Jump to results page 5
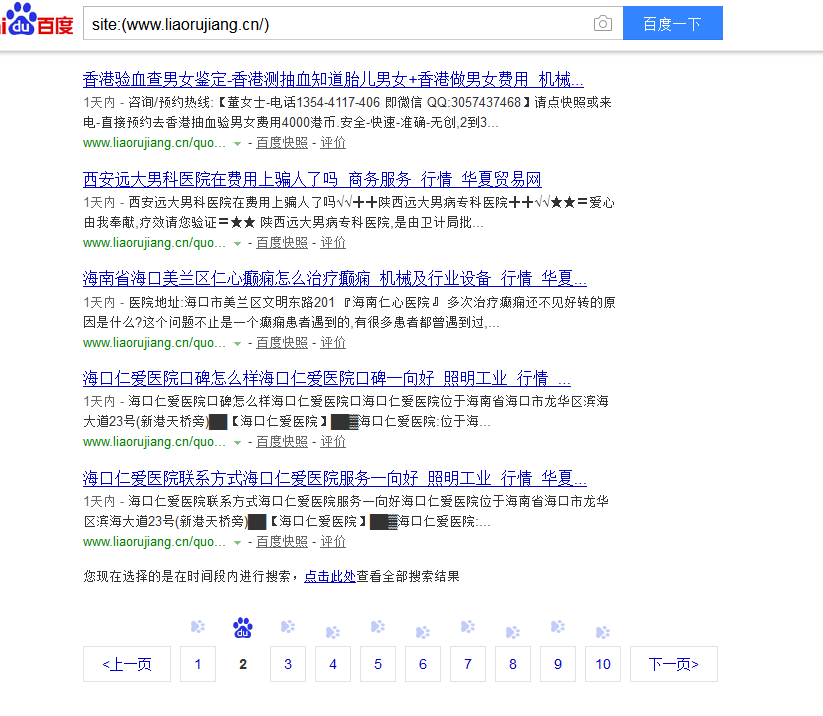 (378, 664)
